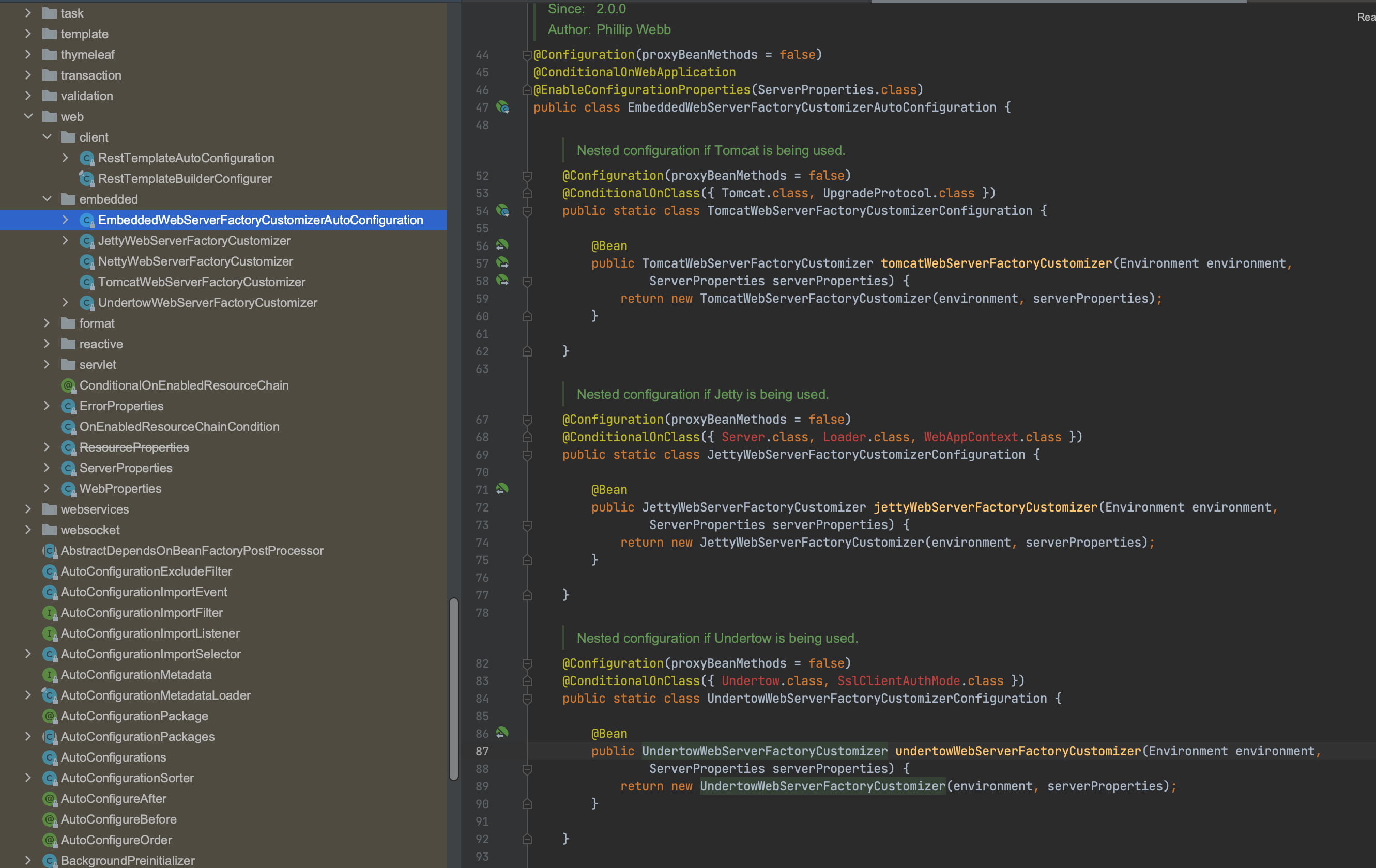Click the WebAppContext reference on line 68

coord(971,438)
